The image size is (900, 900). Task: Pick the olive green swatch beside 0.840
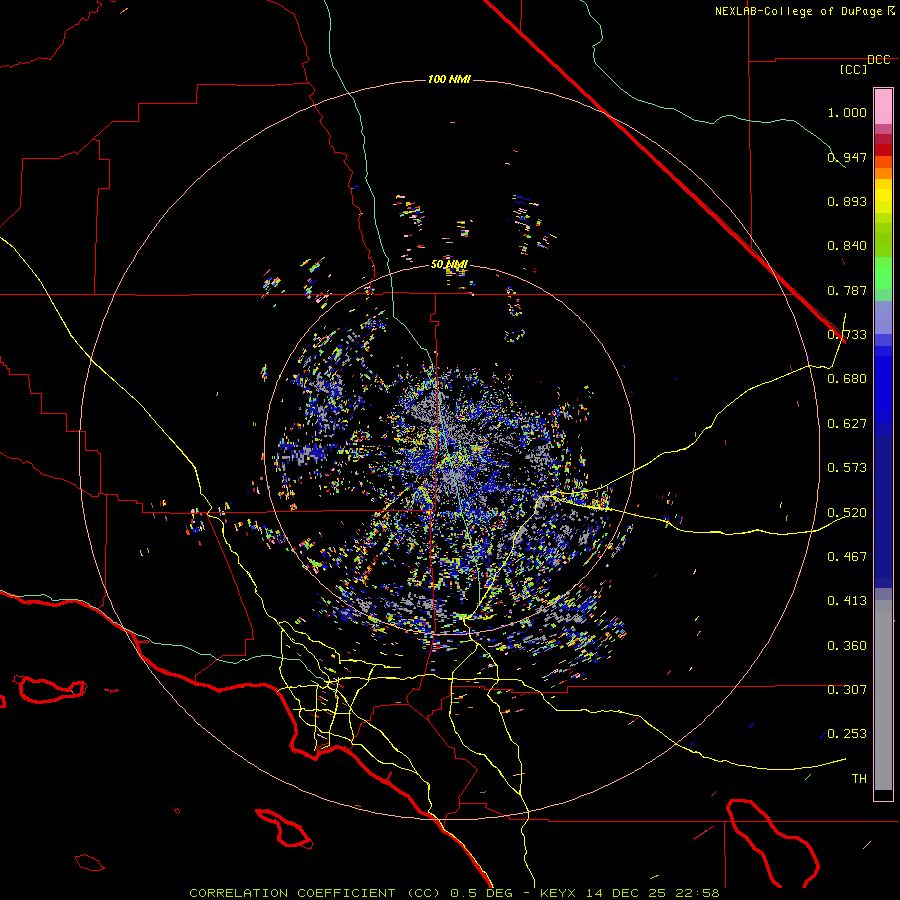click(x=883, y=240)
